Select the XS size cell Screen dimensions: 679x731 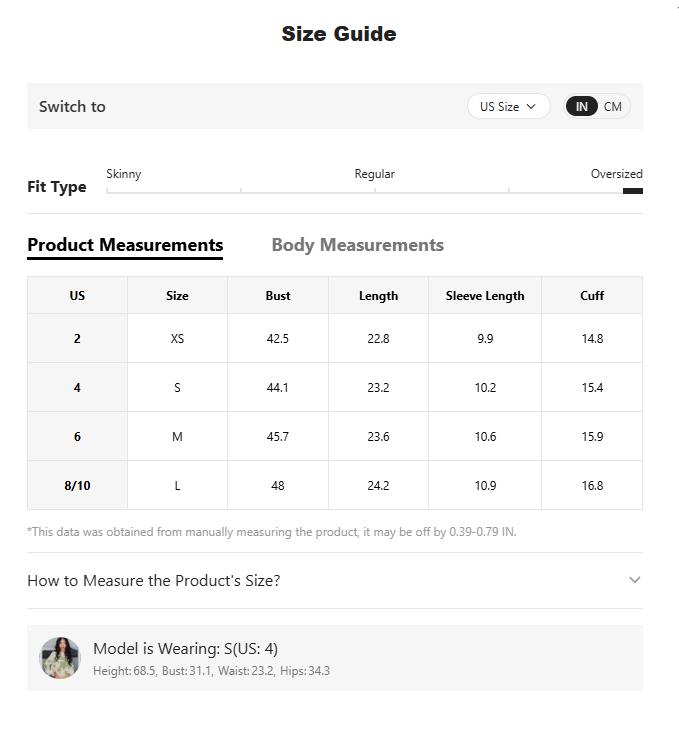coord(177,339)
